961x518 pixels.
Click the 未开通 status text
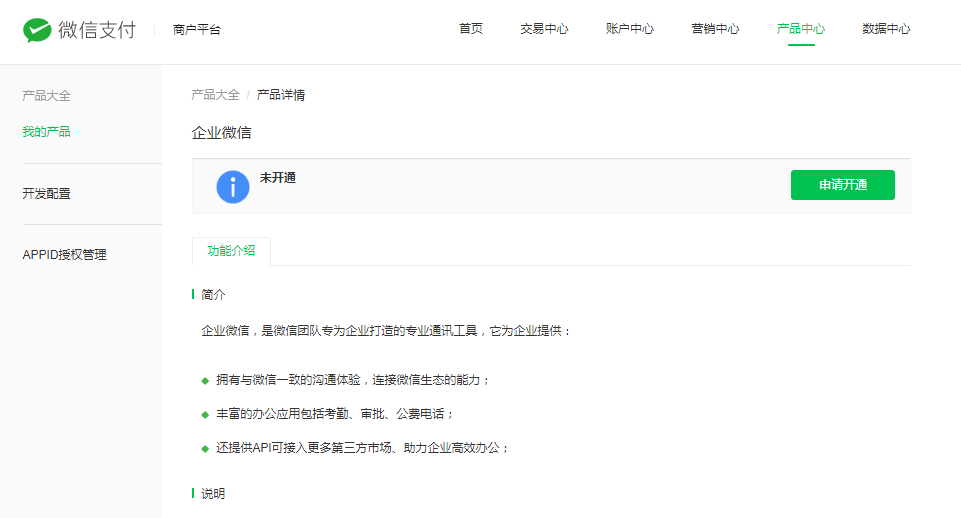coord(278,178)
